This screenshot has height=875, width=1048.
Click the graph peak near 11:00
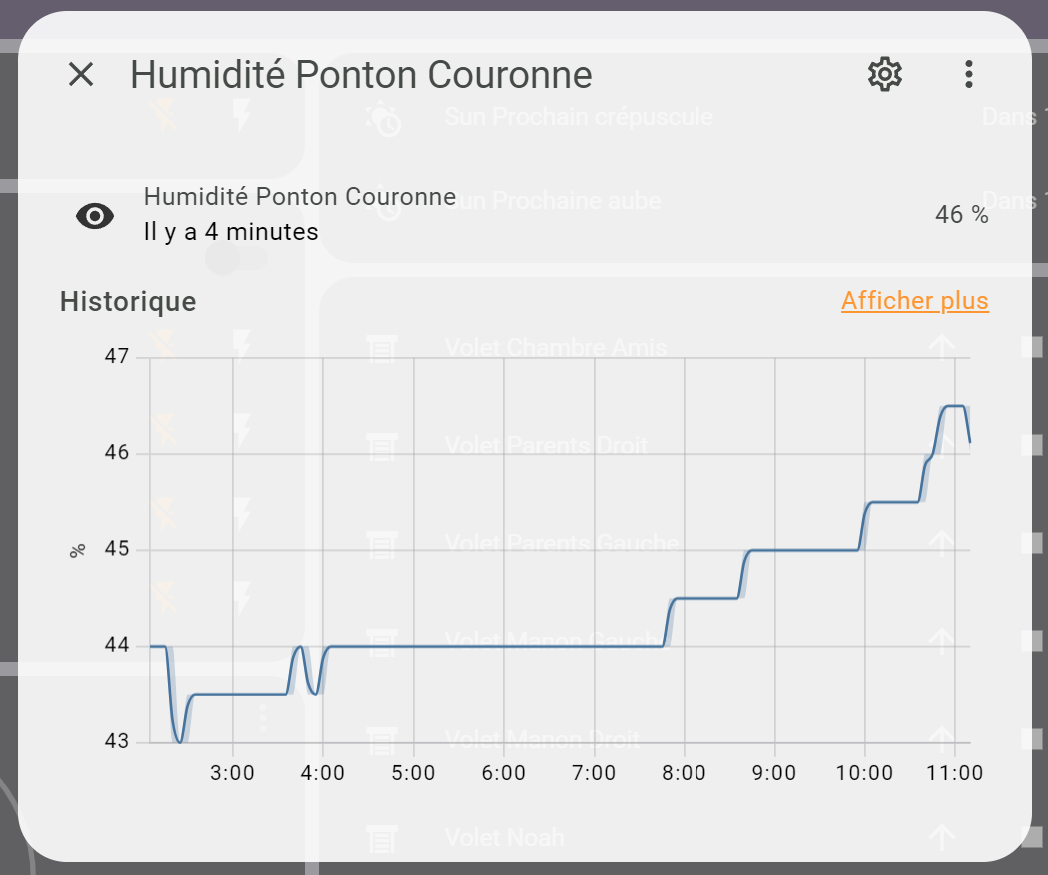pyautogui.click(x=954, y=406)
